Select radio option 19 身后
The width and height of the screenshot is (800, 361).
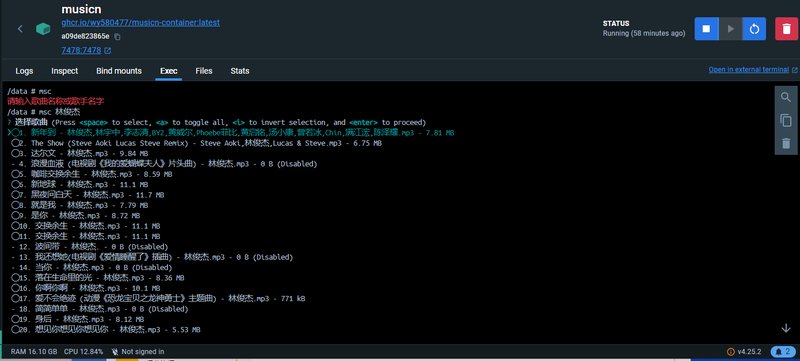click(x=15, y=319)
